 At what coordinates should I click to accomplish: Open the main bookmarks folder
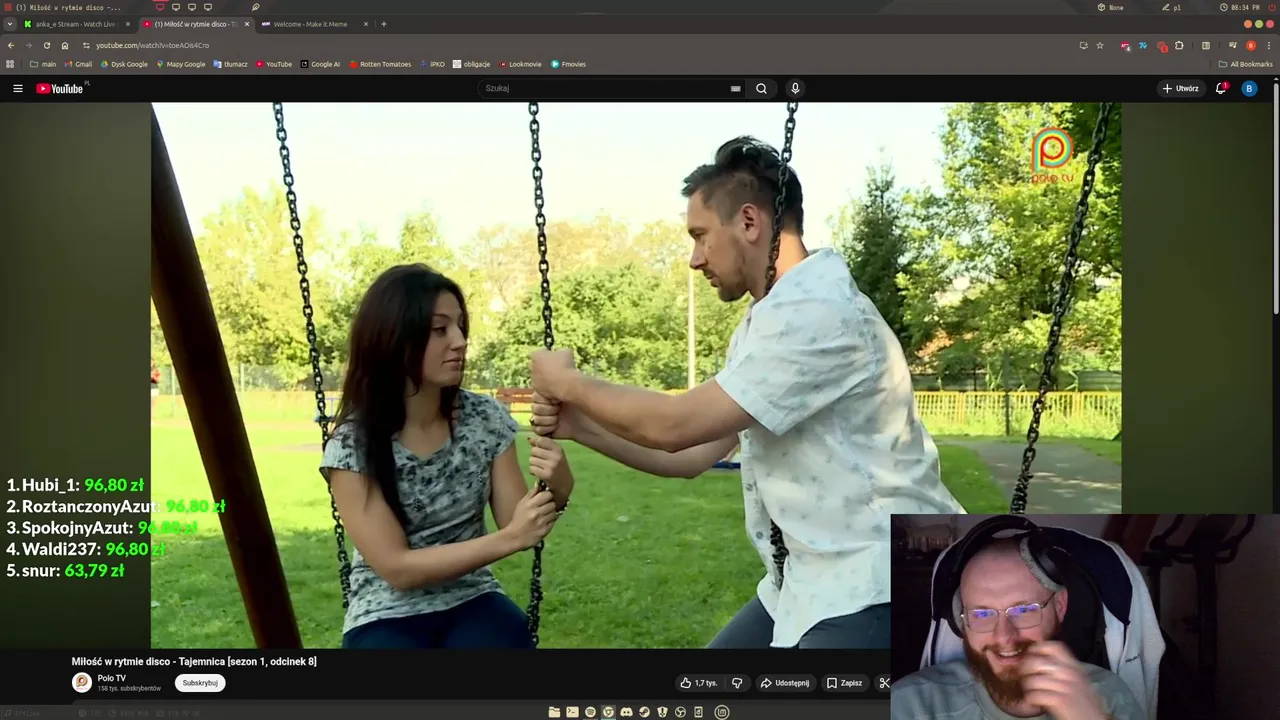click(x=43, y=64)
